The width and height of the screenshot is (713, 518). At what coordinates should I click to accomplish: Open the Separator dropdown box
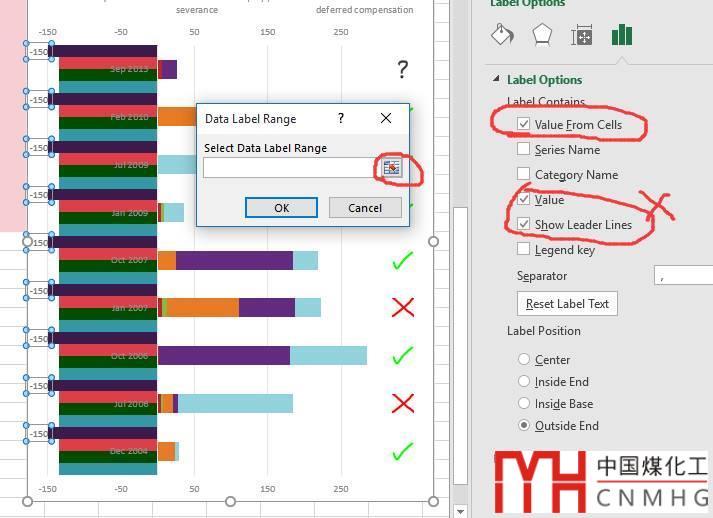pos(683,276)
